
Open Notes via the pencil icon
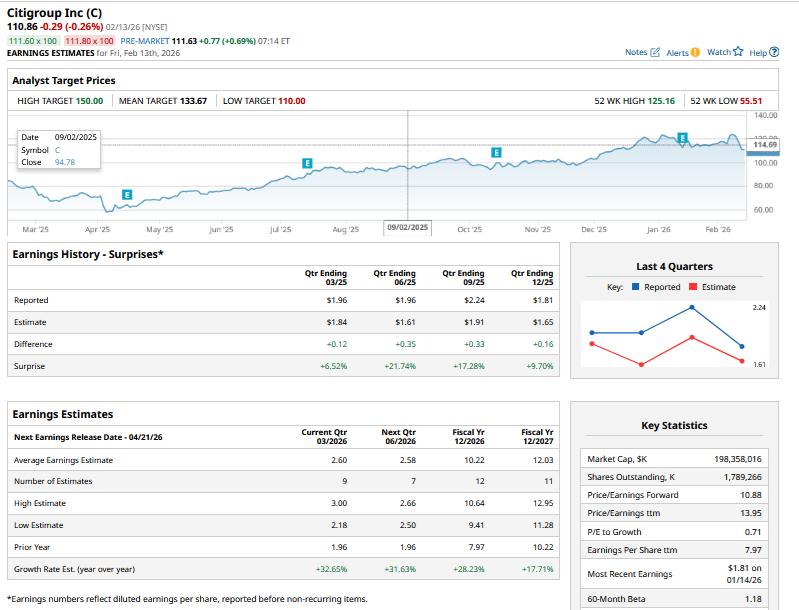(x=655, y=52)
